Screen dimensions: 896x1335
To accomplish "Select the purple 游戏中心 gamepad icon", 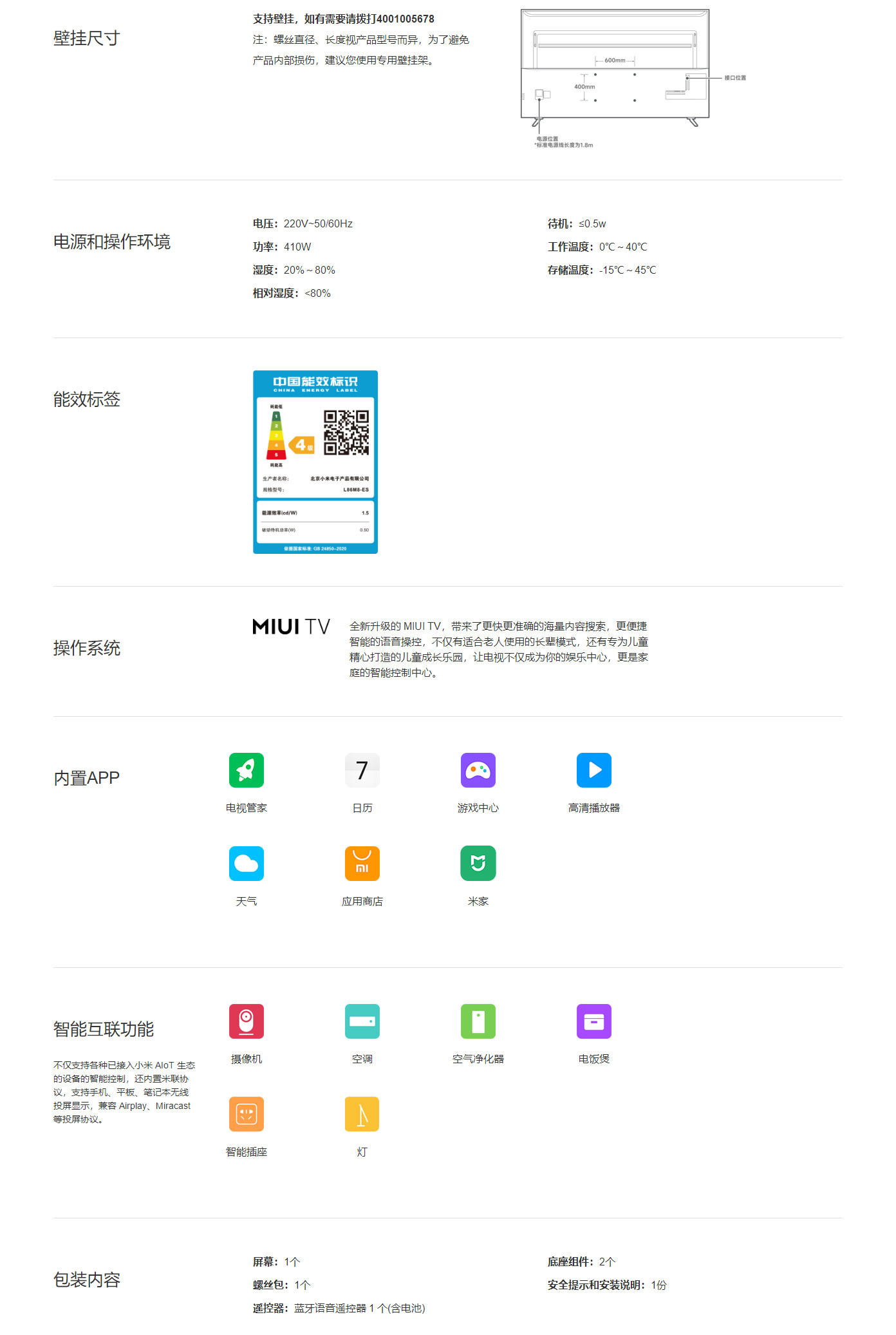I will [478, 770].
